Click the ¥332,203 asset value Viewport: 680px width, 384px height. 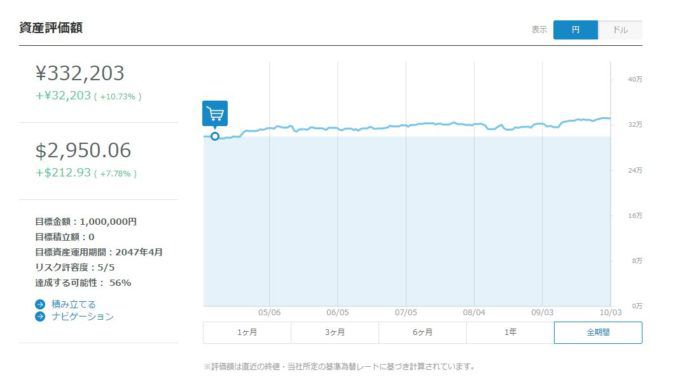pyautogui.click(x=80, y=73)
